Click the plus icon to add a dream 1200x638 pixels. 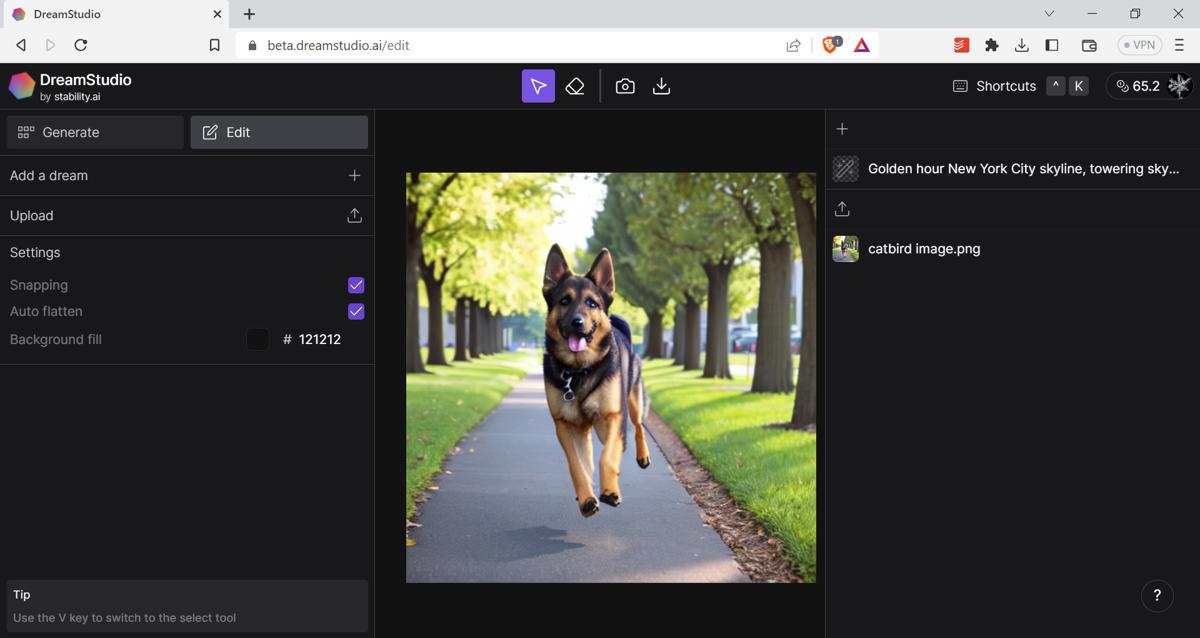[x=355, y=175]
